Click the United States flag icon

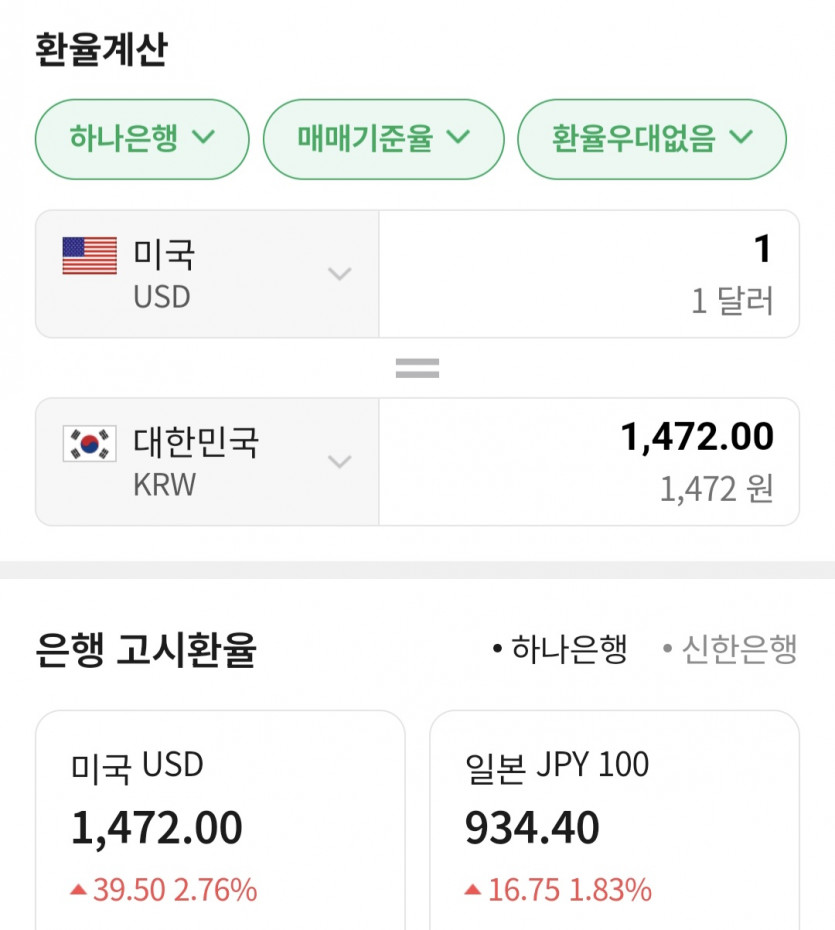89,256
